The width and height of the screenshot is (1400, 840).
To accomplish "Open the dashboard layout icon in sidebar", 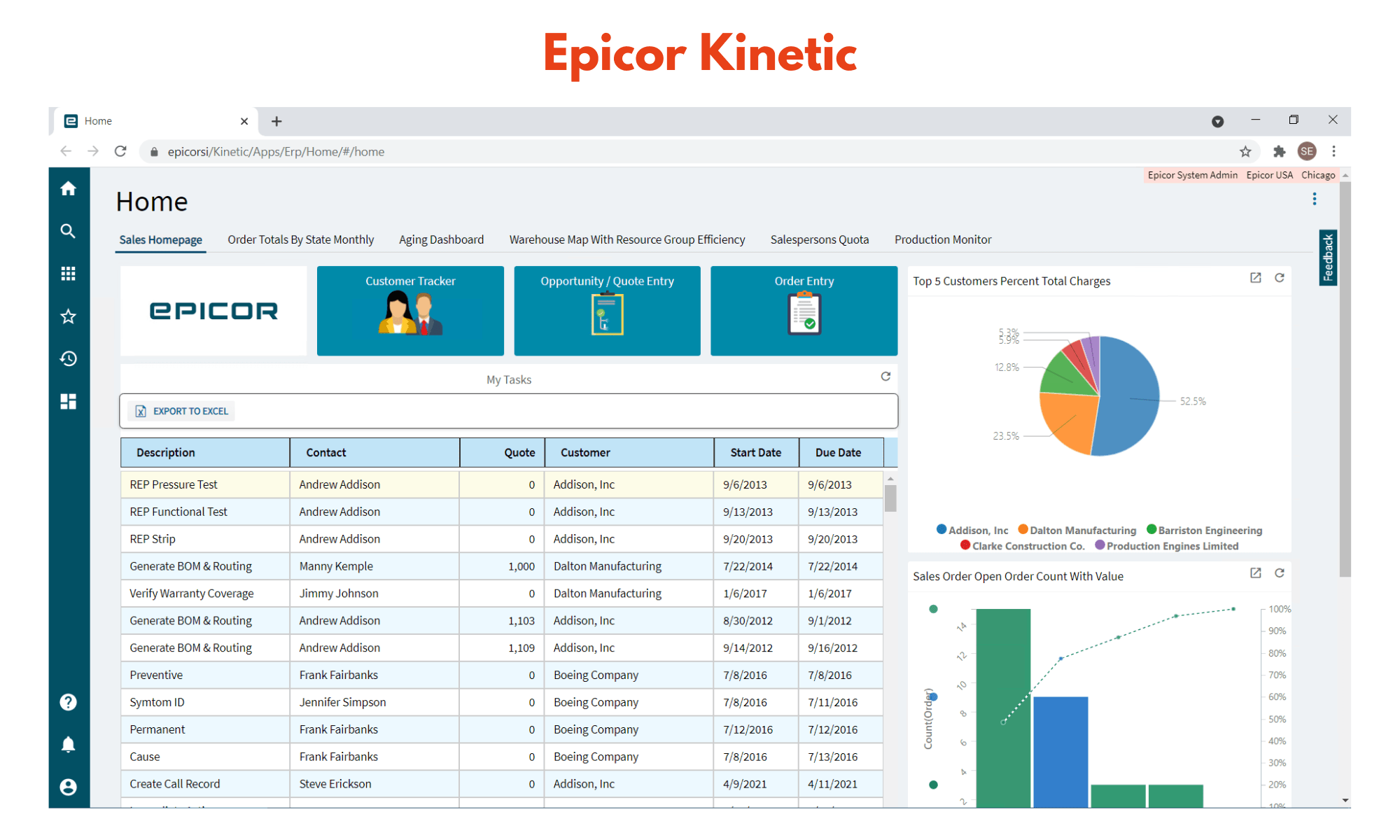I will (x=68, y=401).
